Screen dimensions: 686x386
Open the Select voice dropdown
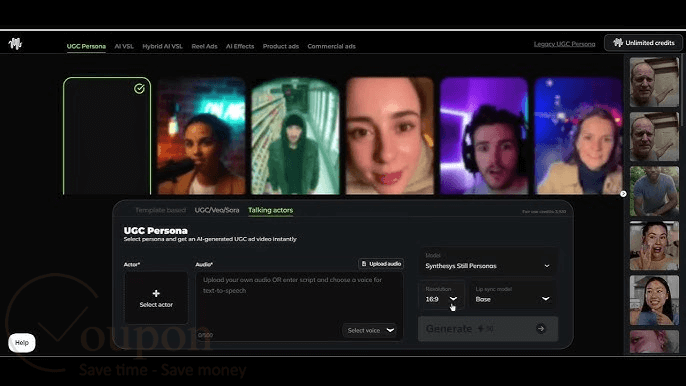pos(370,330)
